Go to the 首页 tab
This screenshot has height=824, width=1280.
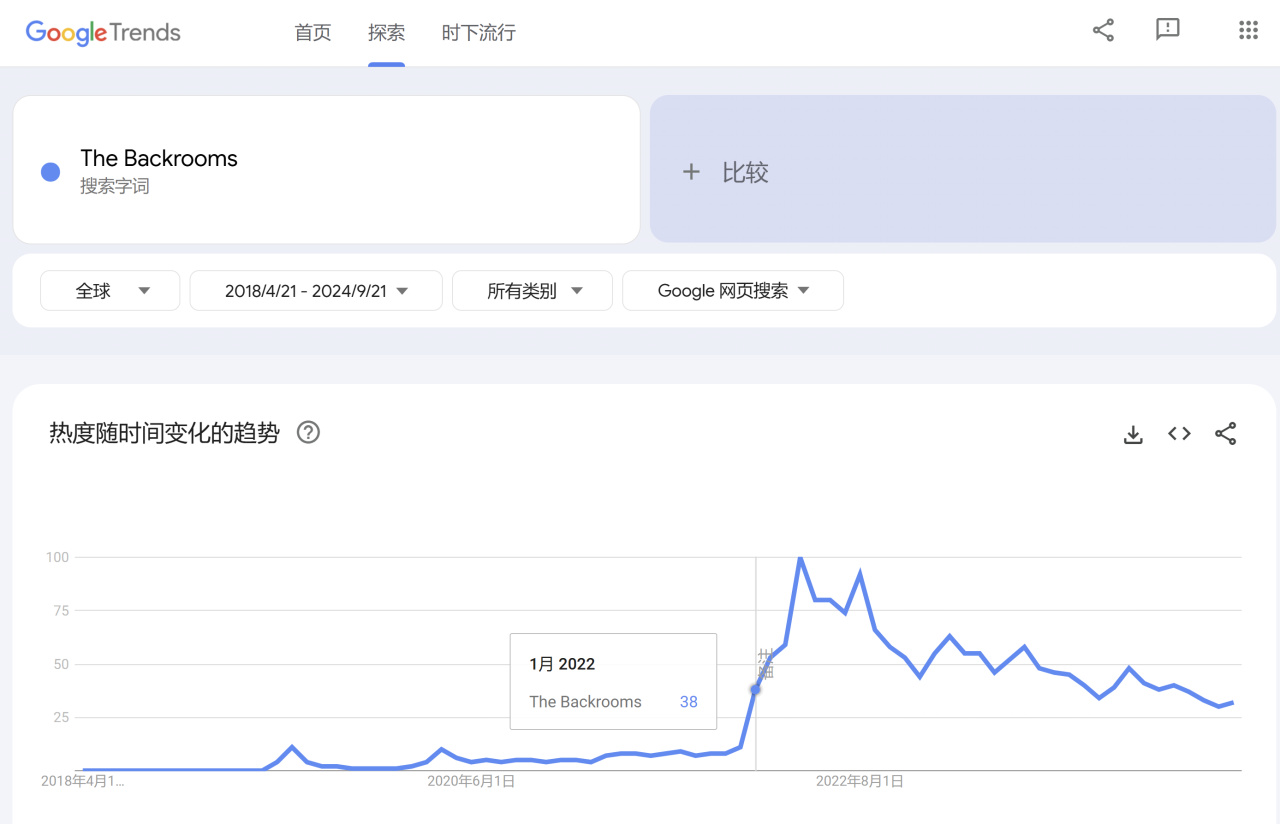313,33
